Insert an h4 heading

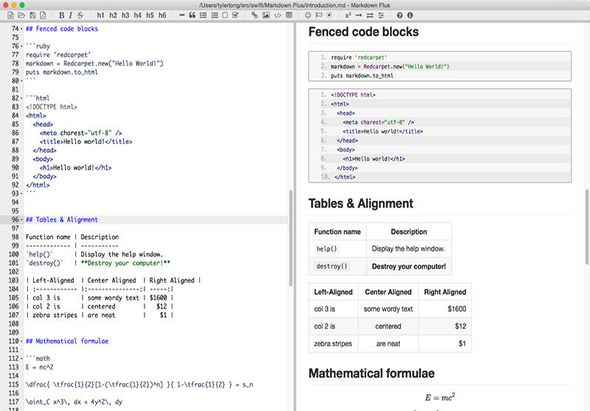[x=138, y=15]
